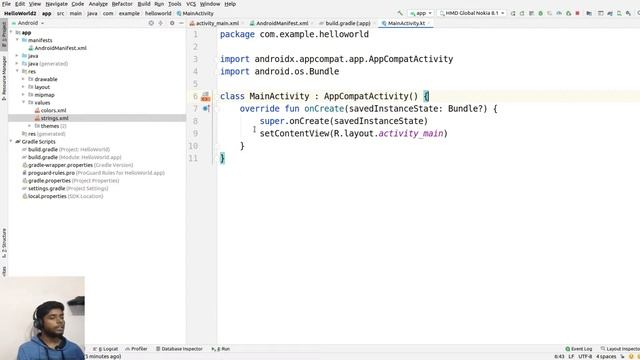The height and width of the screenshot is (360, 640).
Task: Switch to build.gradle (:app) editor tab
Action: [x=347, y=23]
